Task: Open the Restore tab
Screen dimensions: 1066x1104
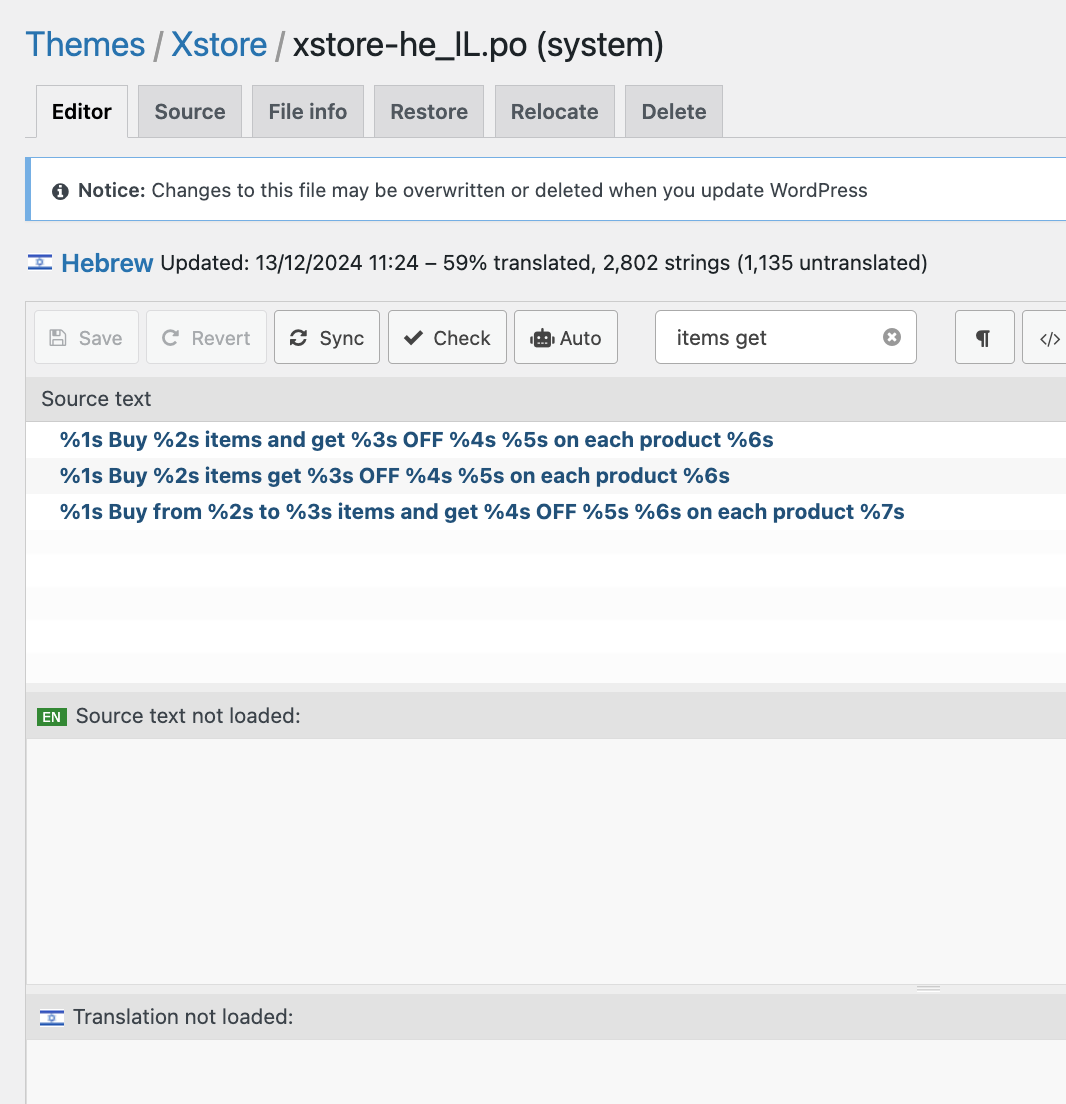Action: (x=429, y=112)
